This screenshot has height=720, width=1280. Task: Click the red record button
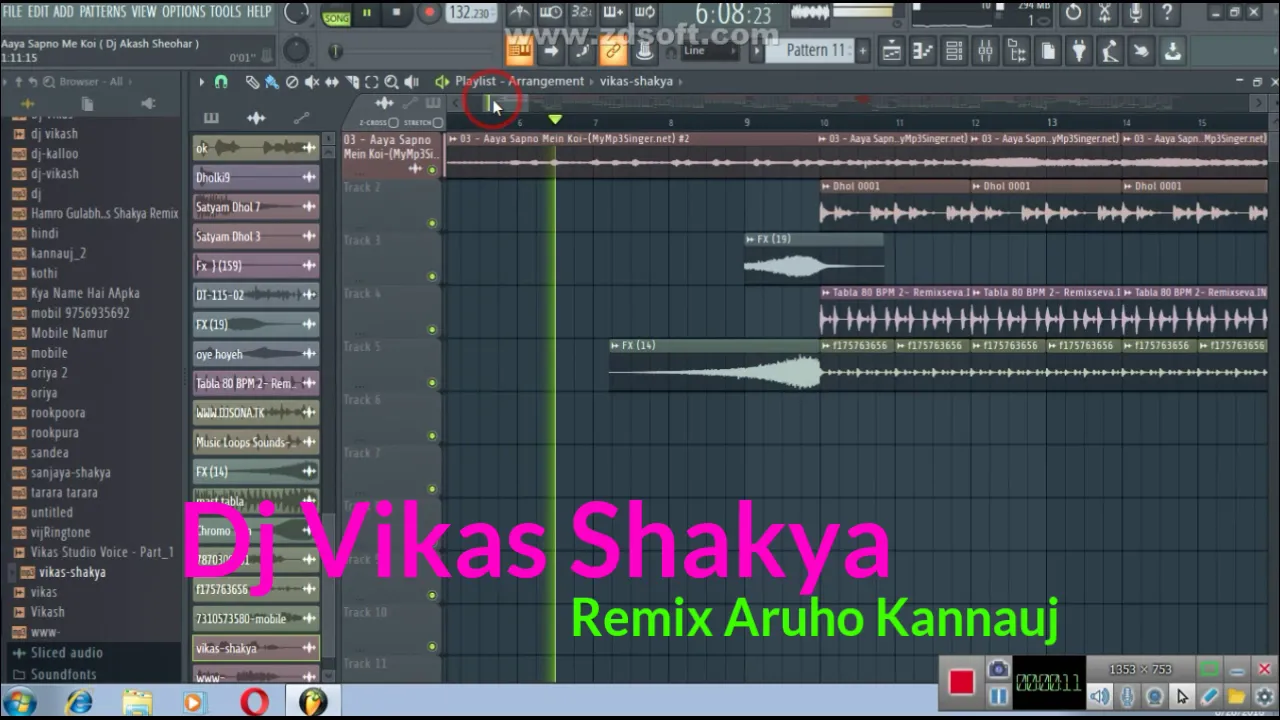click(429, 13)
